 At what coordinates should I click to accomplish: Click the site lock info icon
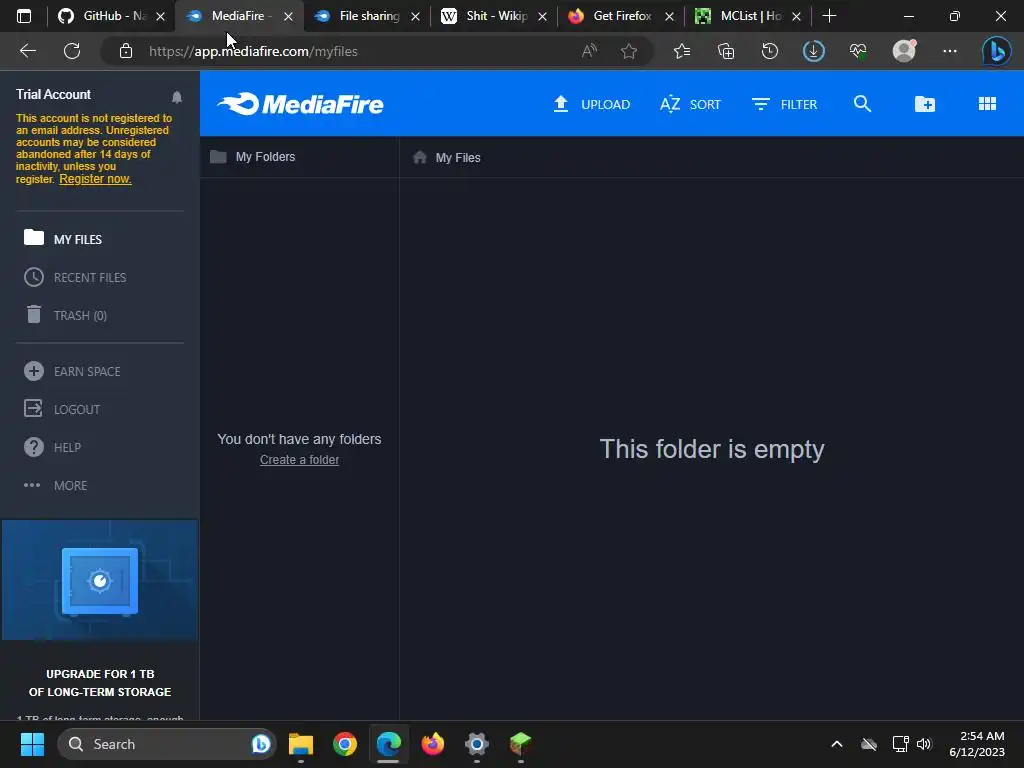pyautogui.click(x=126, y=51)
